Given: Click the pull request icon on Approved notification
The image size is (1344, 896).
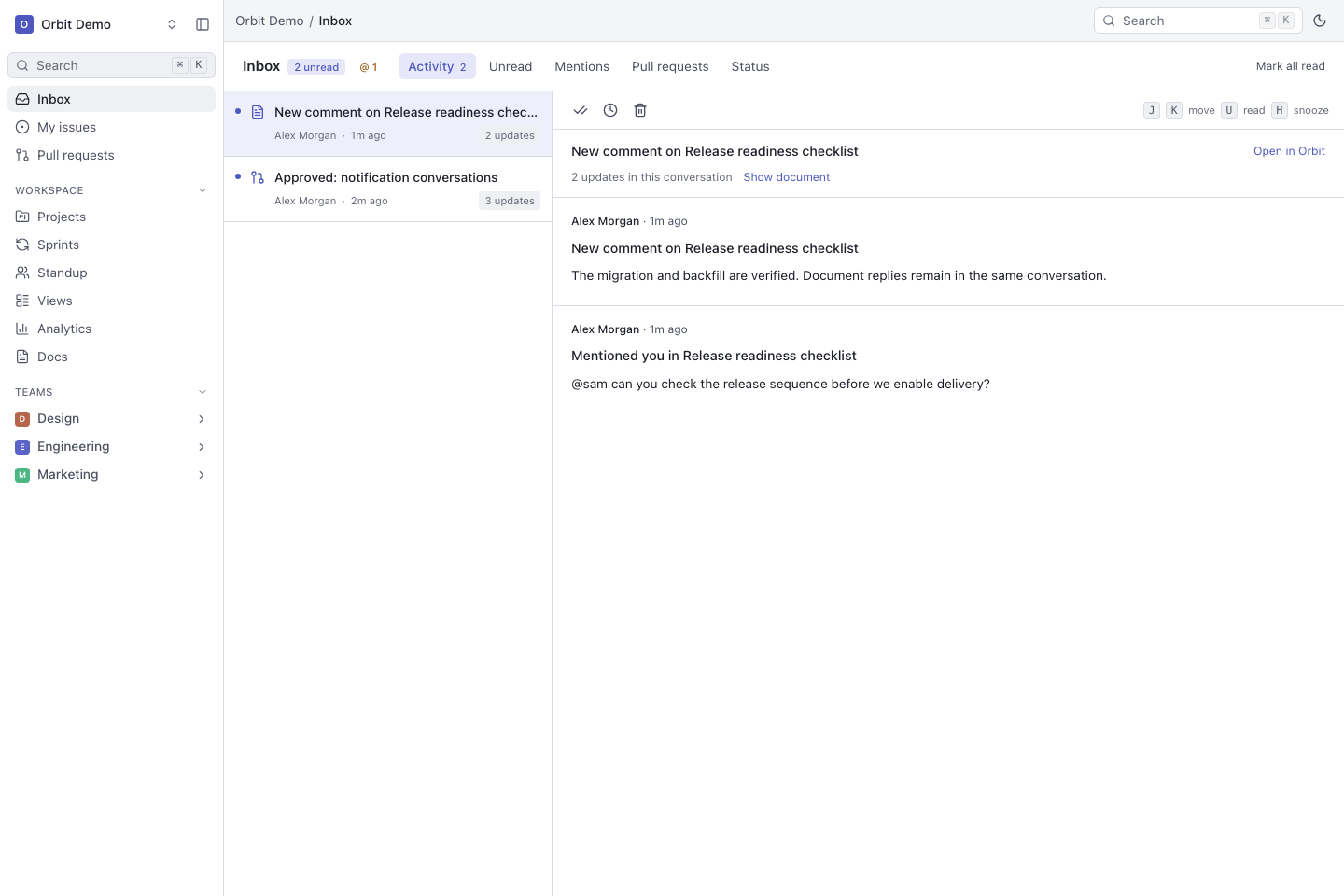Looking at the screenshot, I should (258, 177).
